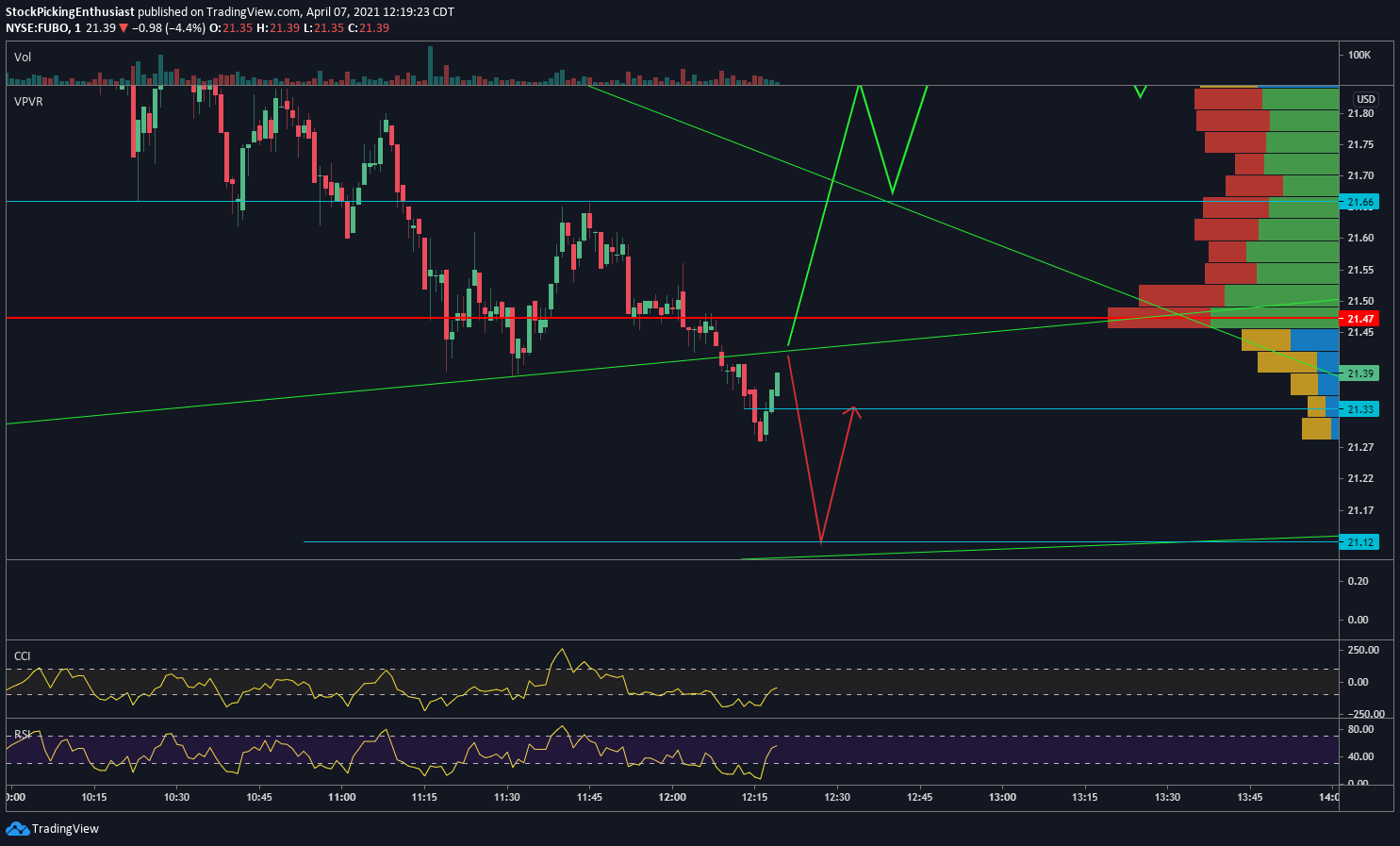Click the 21.45 price axis value
Image resolution: width=1400 pixels, height=846 pixels.
coord(1360,332)
